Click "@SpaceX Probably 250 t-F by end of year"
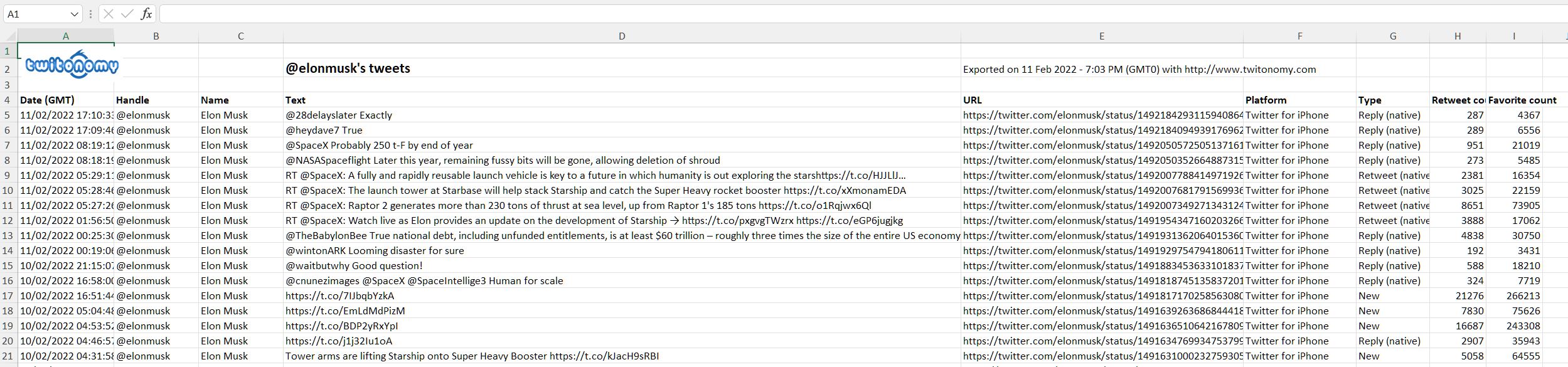This screenshot has height=367, width=1568. [622, 145]
